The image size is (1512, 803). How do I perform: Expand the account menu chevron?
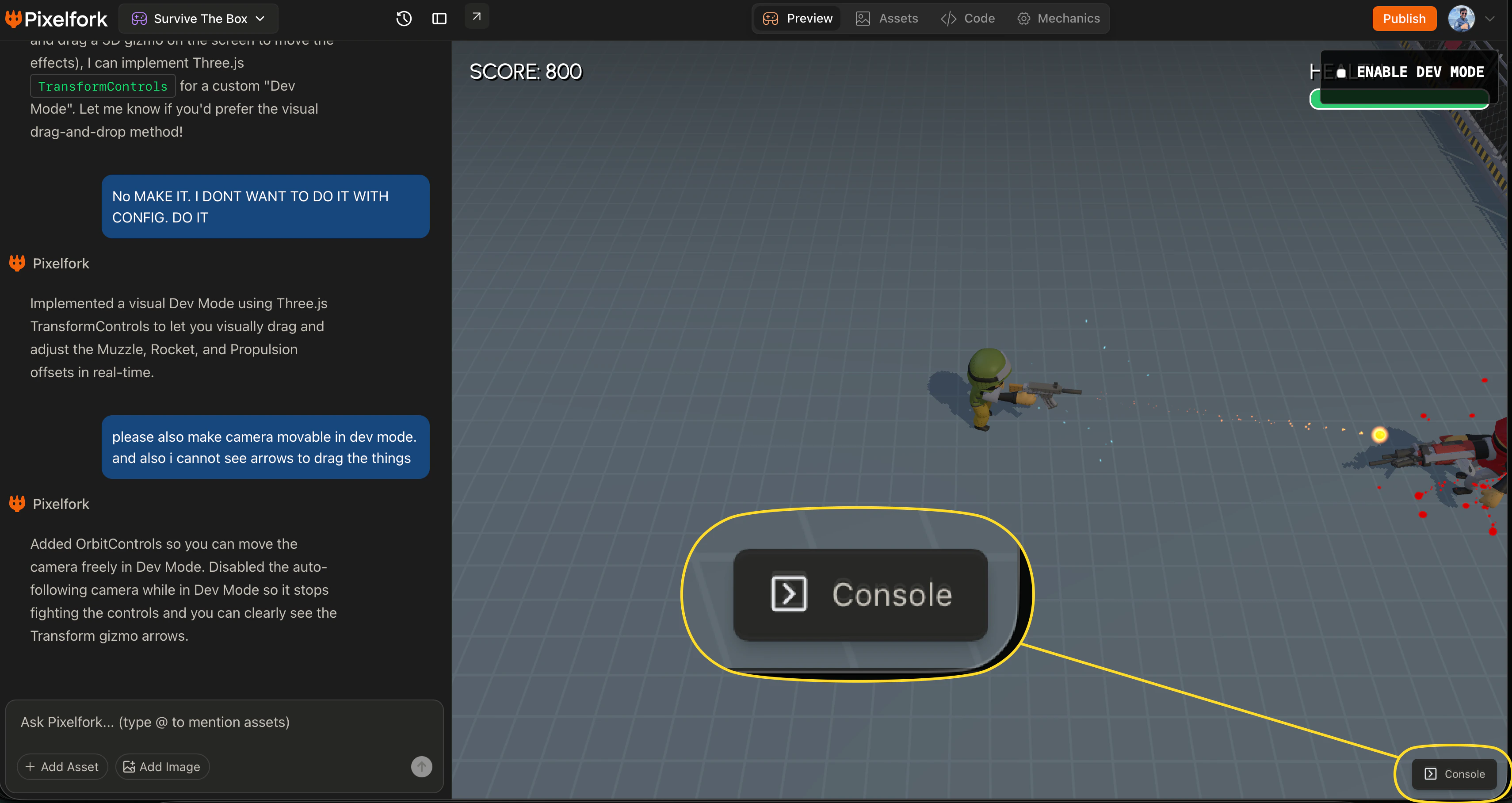1490,18
